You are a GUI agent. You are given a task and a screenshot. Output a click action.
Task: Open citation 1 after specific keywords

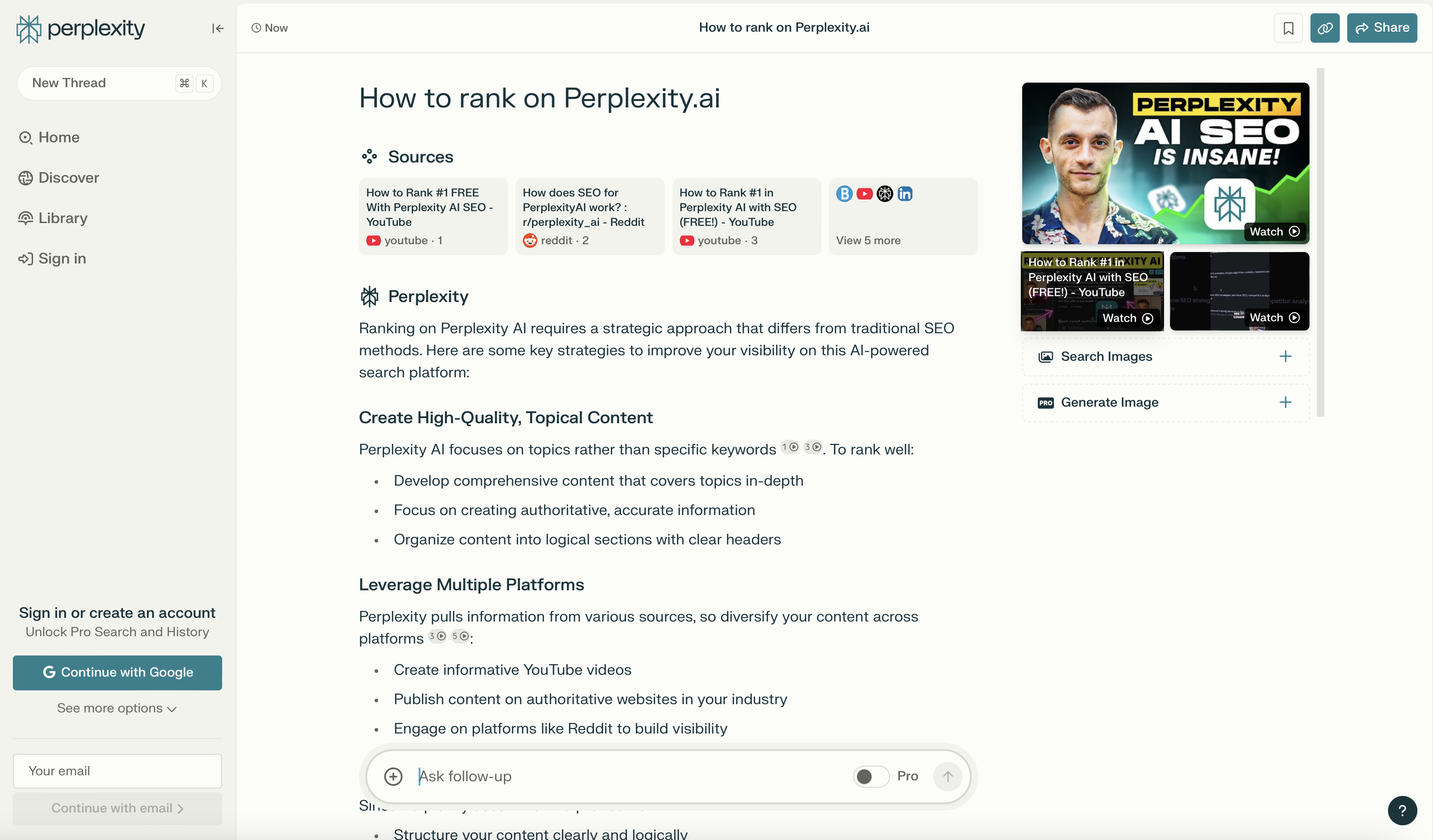tap(790, 447)
